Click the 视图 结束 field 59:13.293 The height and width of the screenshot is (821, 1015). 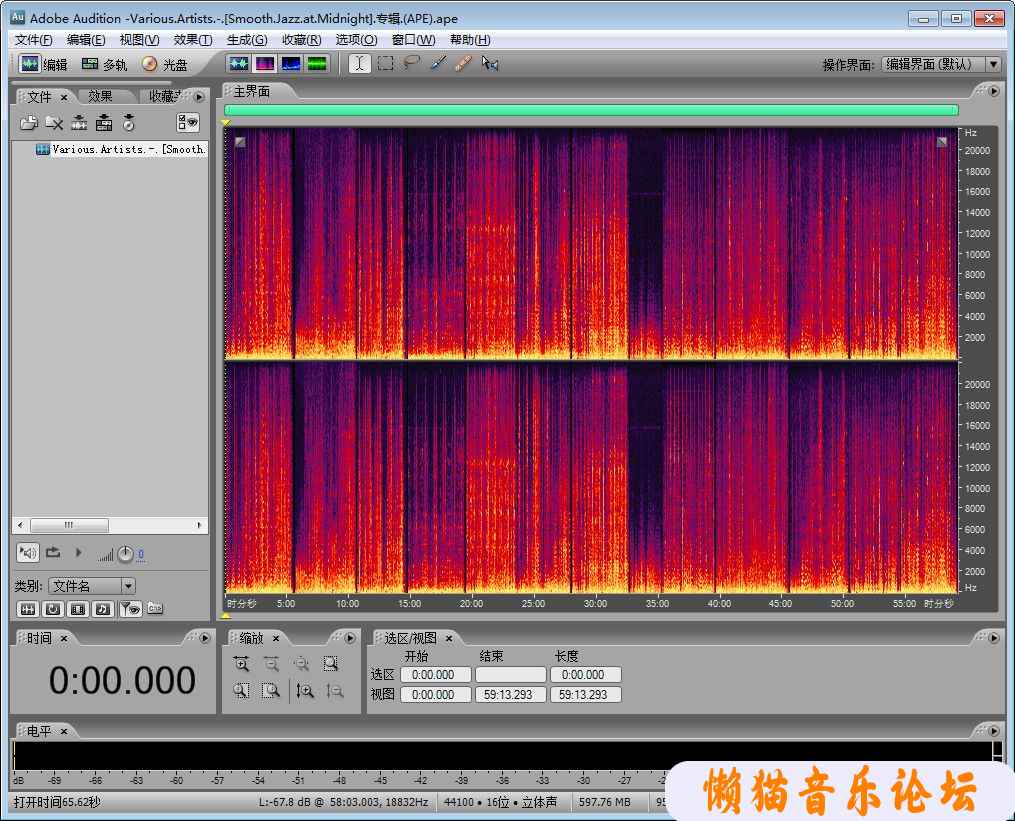tap(511, 695)
